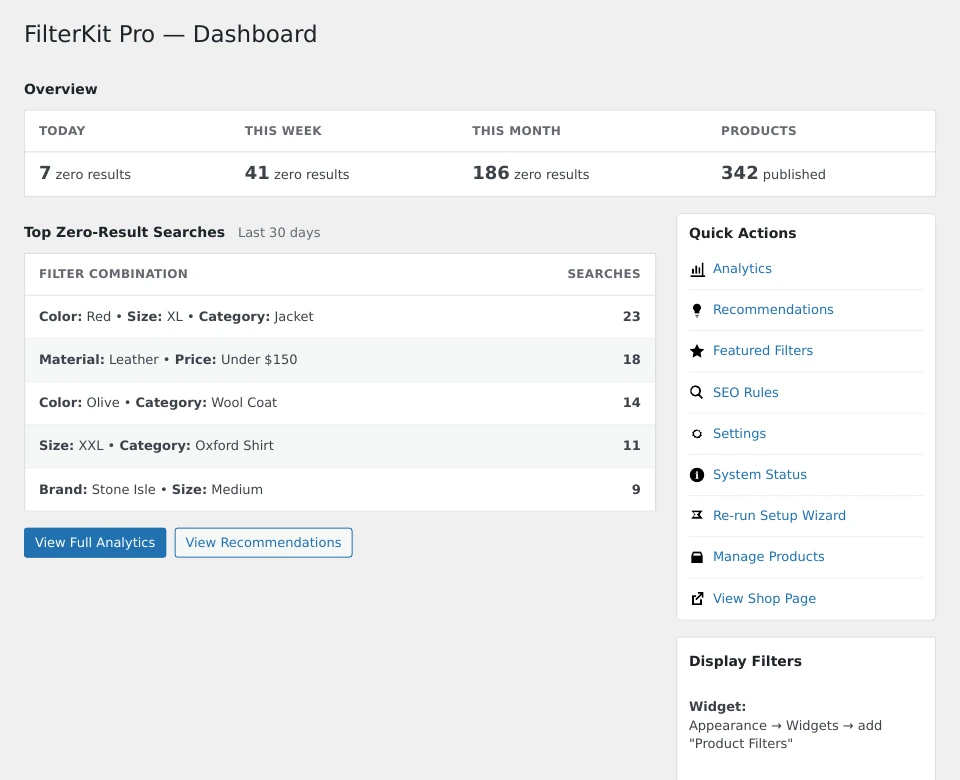960x780 pixels.
Task: Click the Quick Actions heading
Action: click(x=743, y=233)
